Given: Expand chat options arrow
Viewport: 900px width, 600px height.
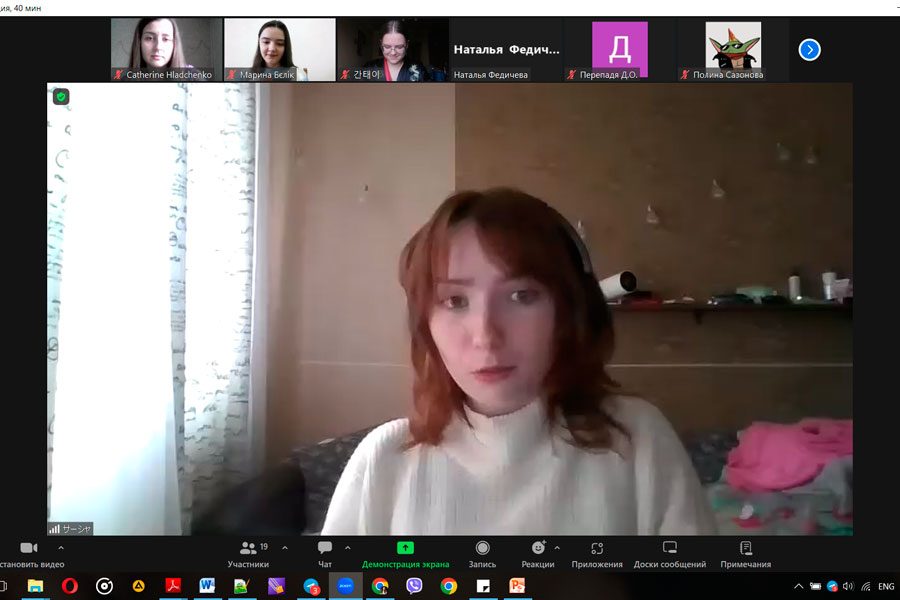Looking at the screenshot, I should [x=347, y=548].
